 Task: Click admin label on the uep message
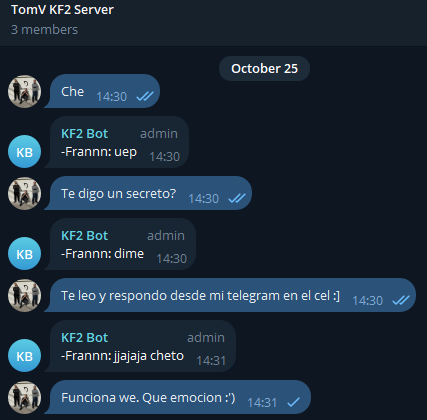pos(159,134)
